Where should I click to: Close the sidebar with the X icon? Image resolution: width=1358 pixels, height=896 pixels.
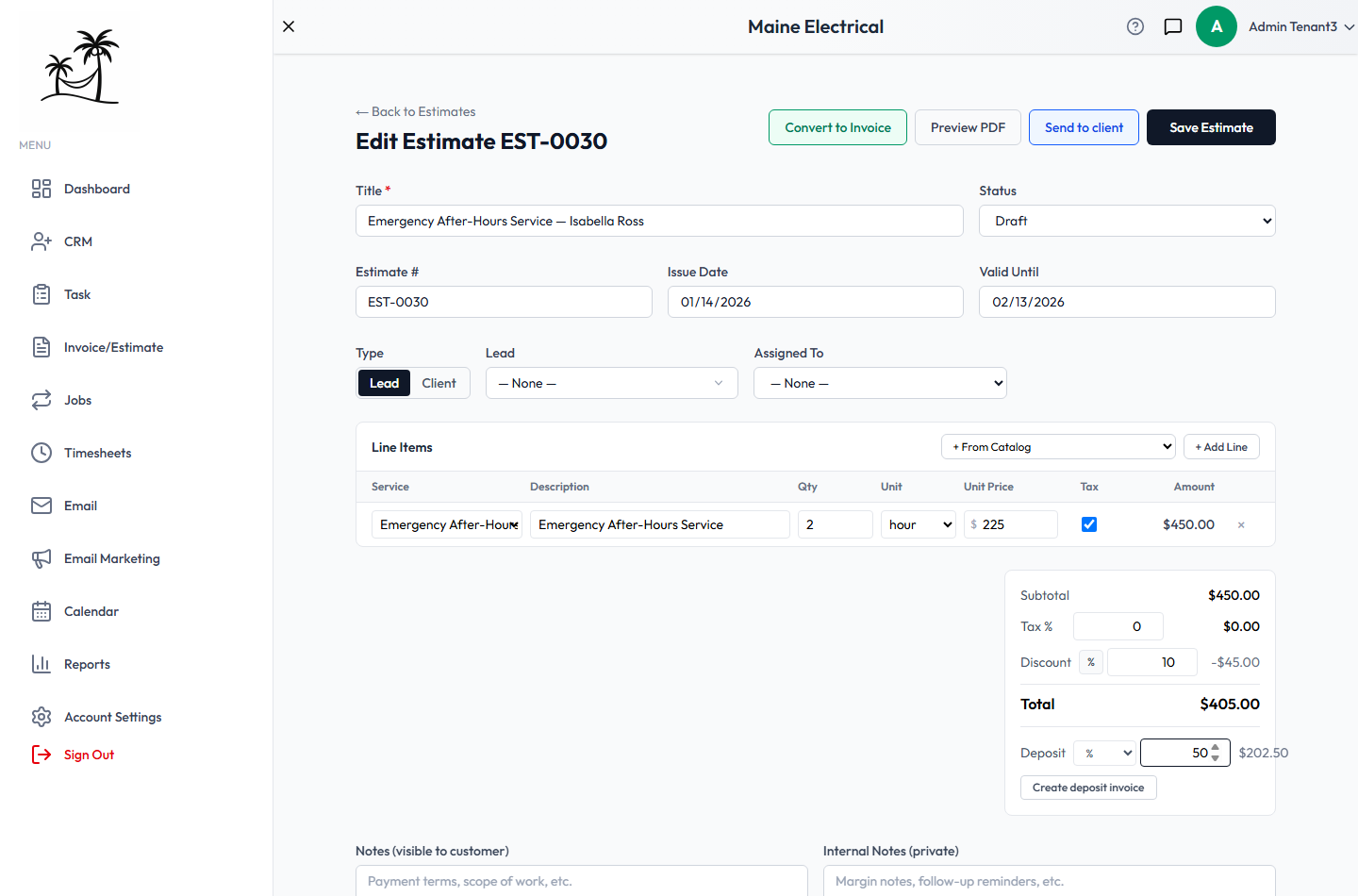click(x=289, y=26)
